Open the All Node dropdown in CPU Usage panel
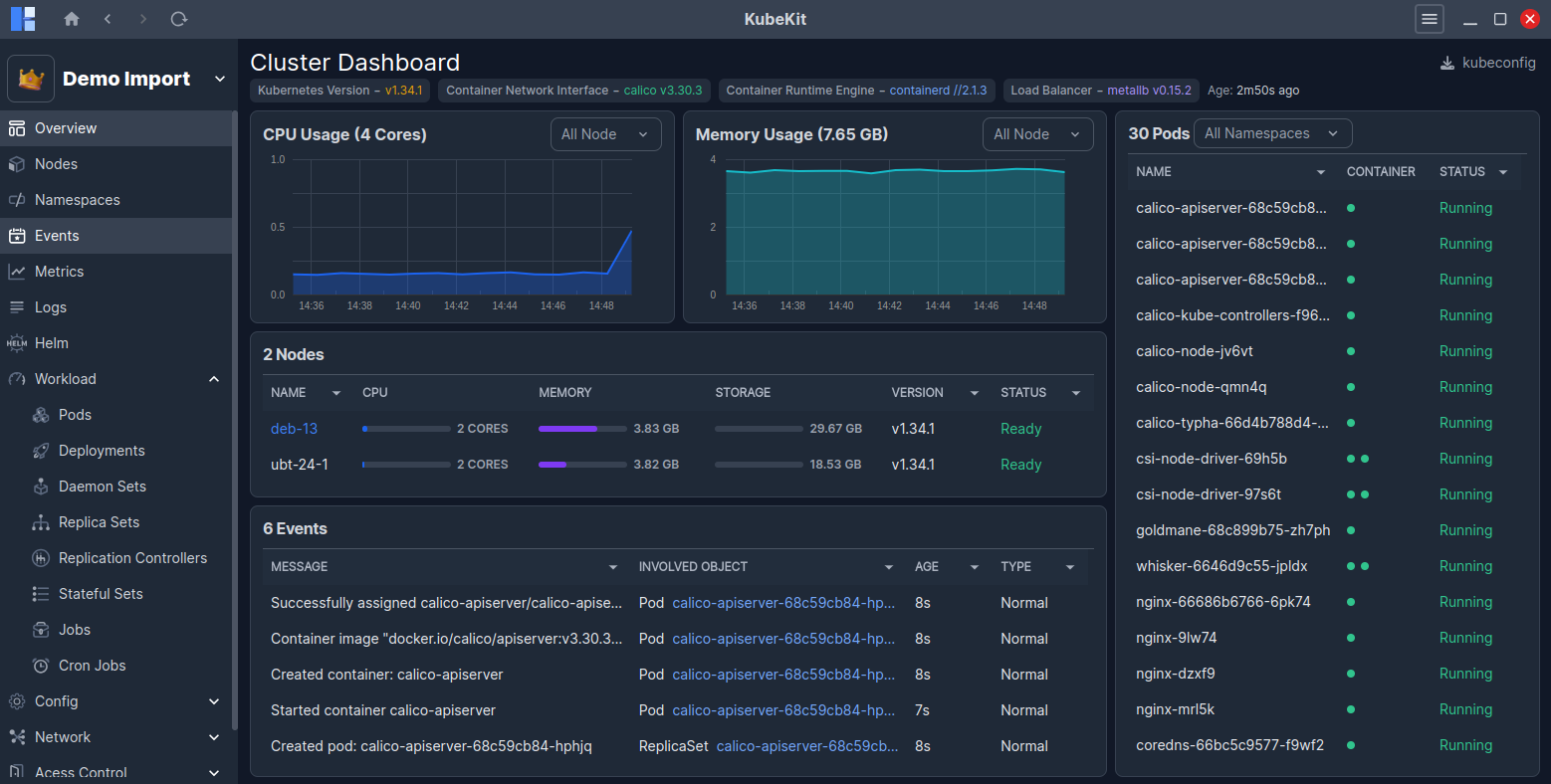Screen dimensions: 1551x784 pyautogui.click(x=605, y=132)
